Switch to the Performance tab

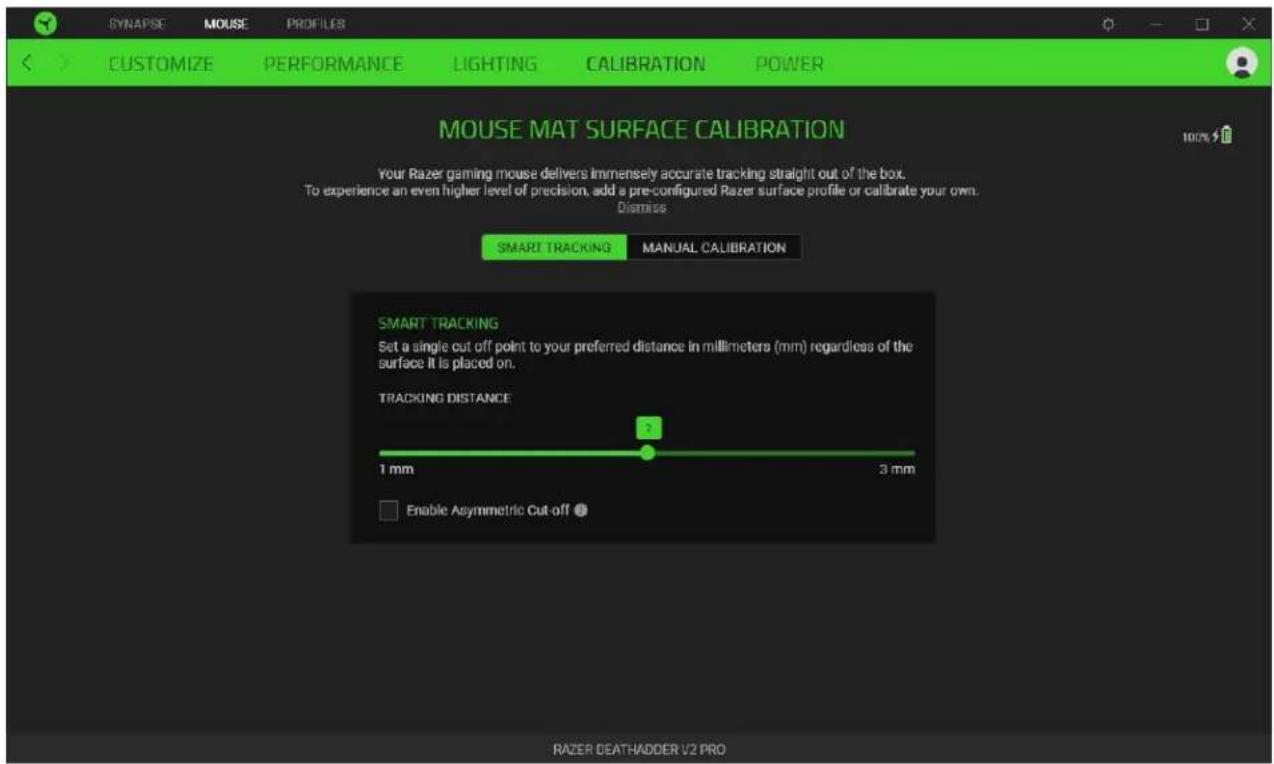pos(333,64)
